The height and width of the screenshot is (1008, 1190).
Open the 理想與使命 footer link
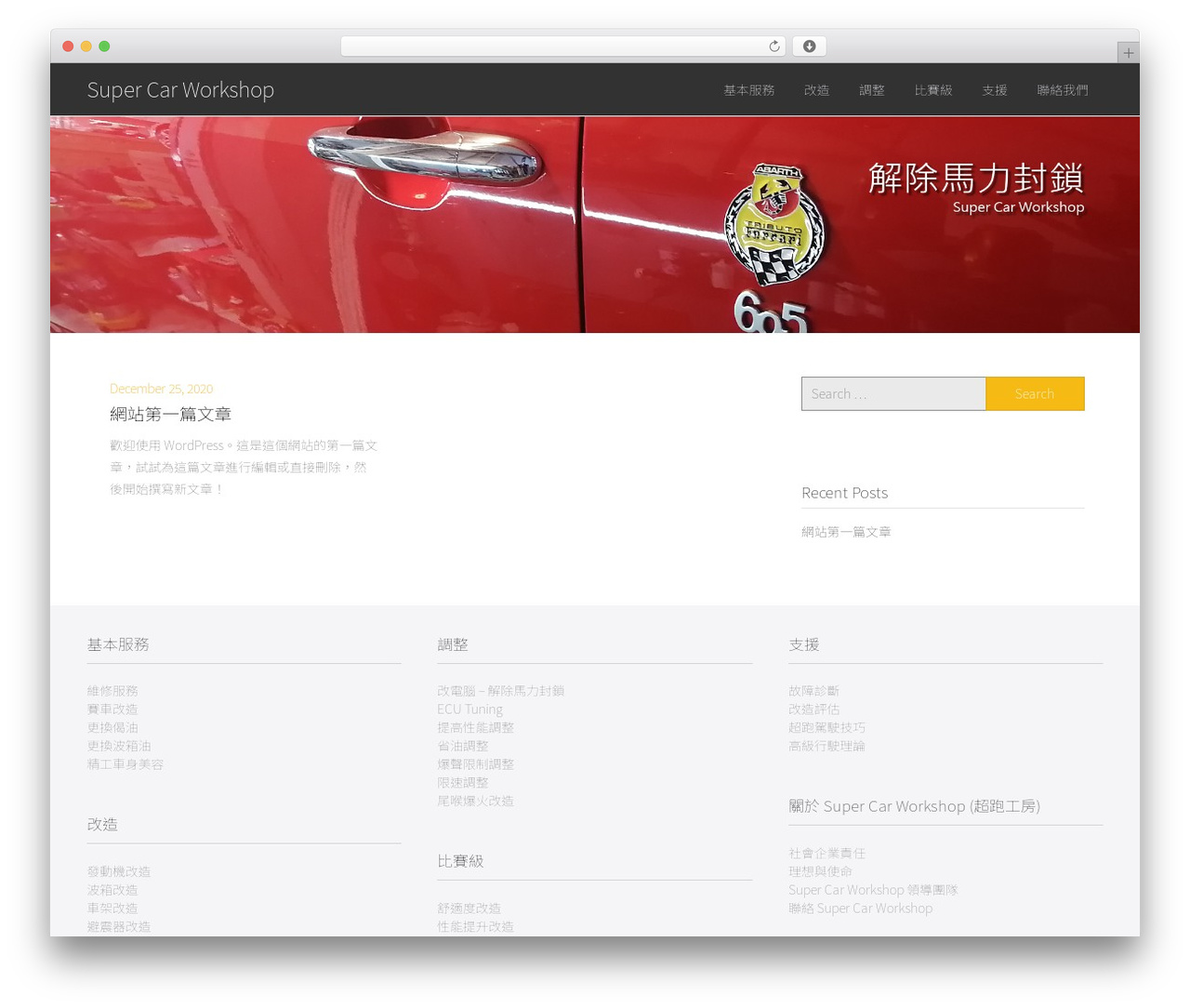click(x=821, y=871)
